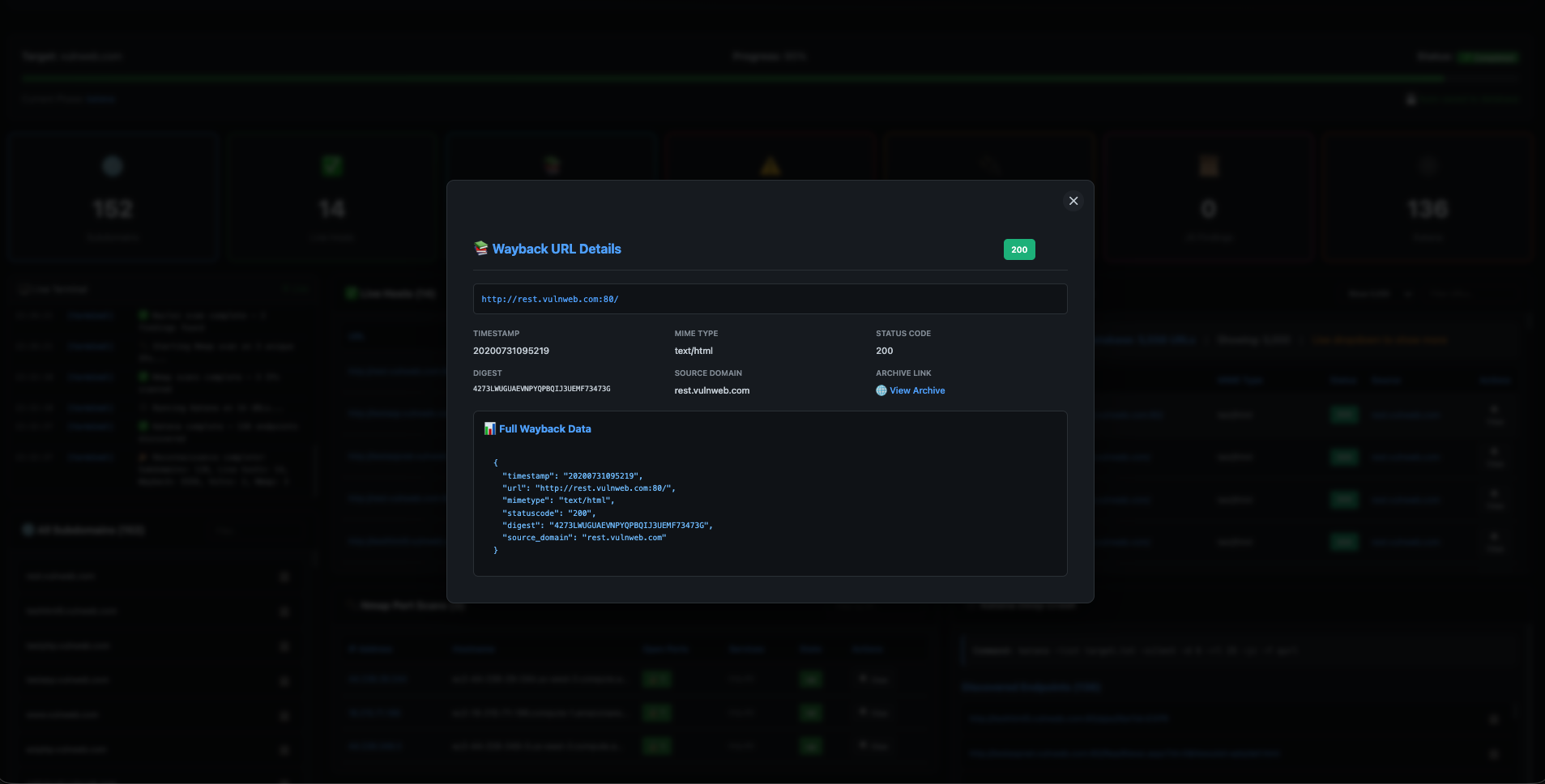This screenshot has height=784, width=1545.
Task: Close the Wayback URL Details dialog
Action: (x=1073, y=201)
